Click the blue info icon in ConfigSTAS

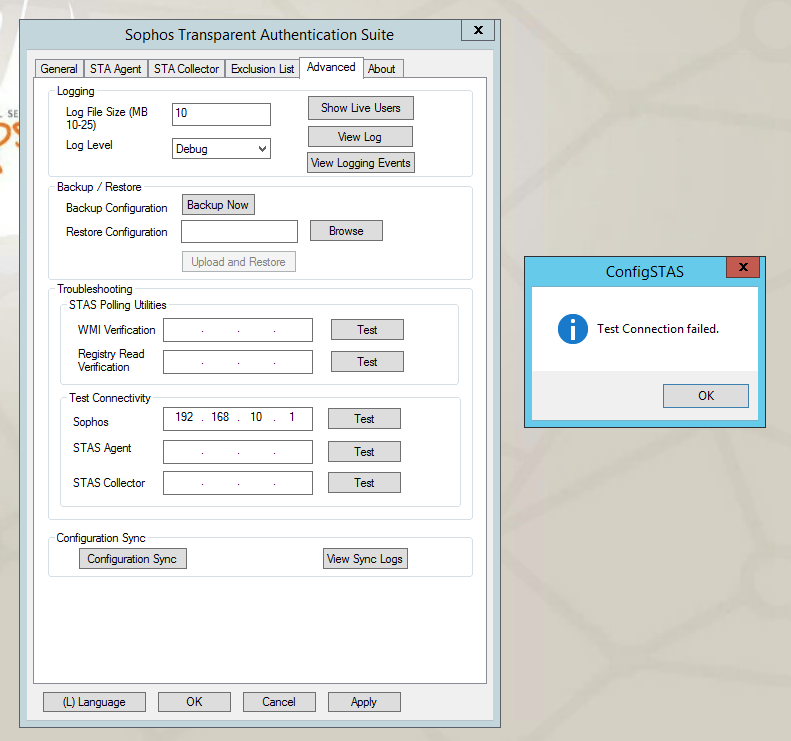coord(573,329)
